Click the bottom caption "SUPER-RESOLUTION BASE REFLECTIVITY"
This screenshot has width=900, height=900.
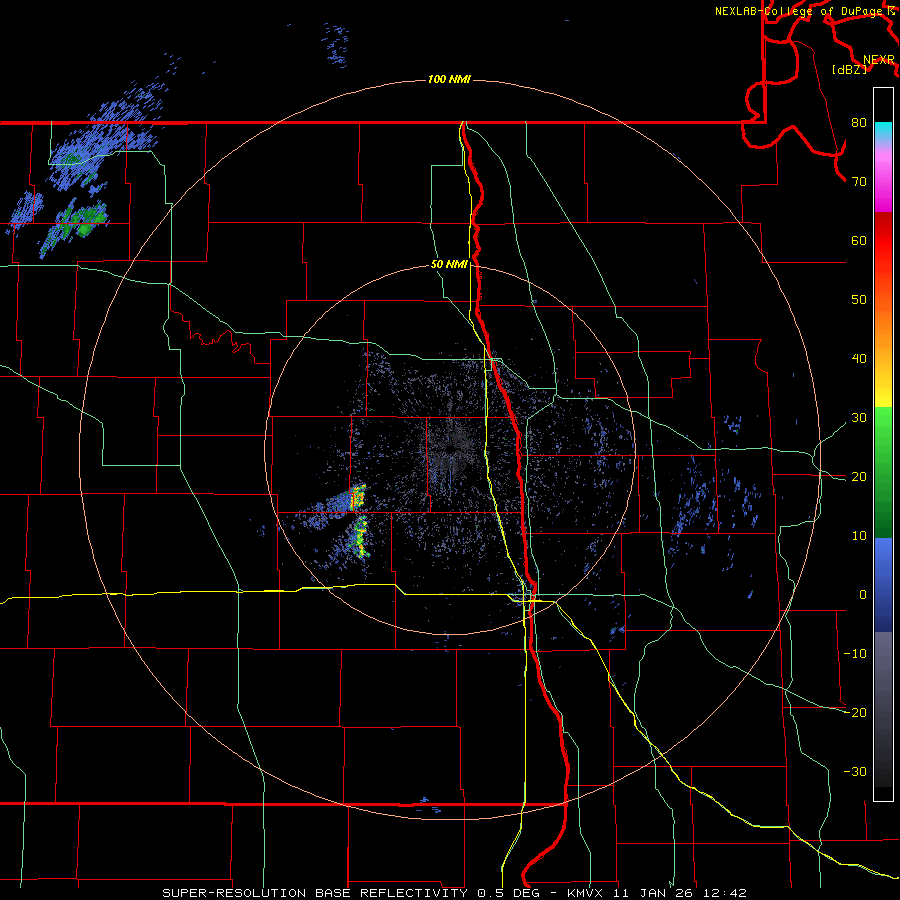[315, 893]
